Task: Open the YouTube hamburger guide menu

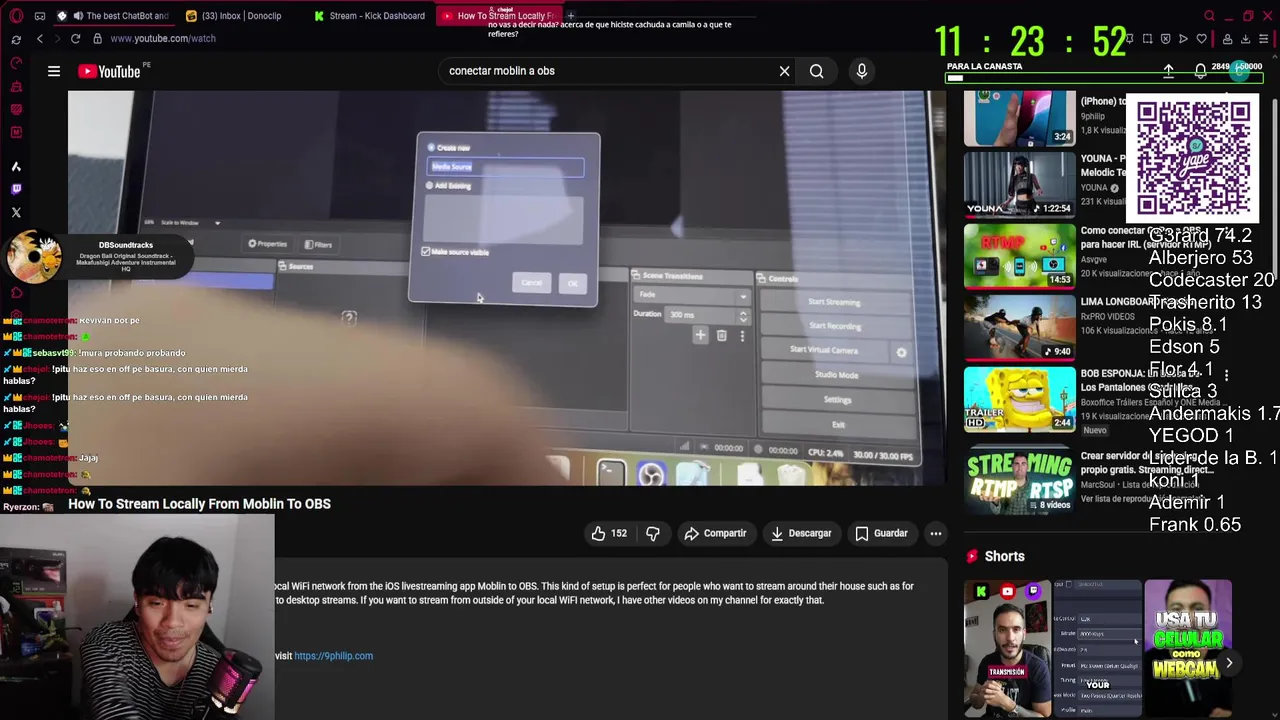Action: coord(54,71)
